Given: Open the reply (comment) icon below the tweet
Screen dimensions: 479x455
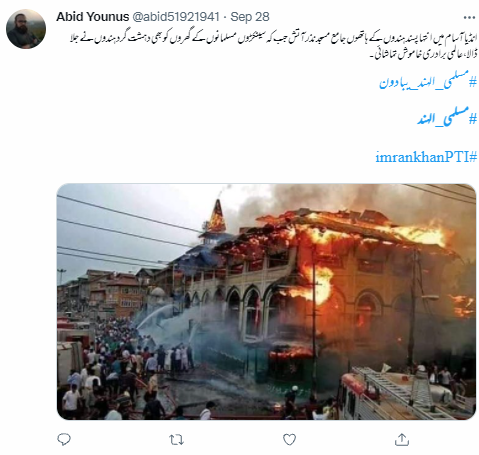Looking at the screenshot, I should pyautogui.click(x=64, y=439).
